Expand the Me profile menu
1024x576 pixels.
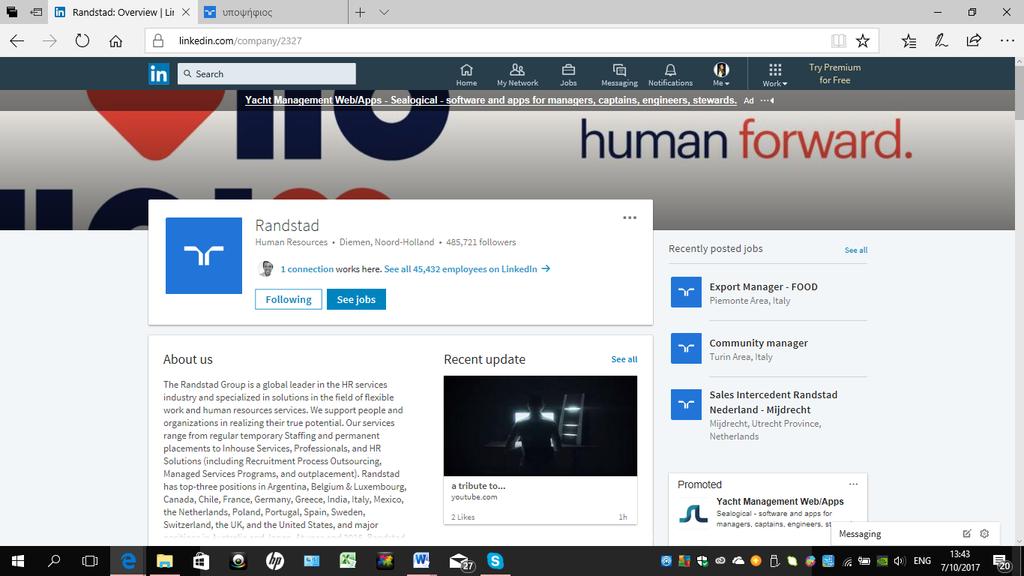tap(721, 74)
